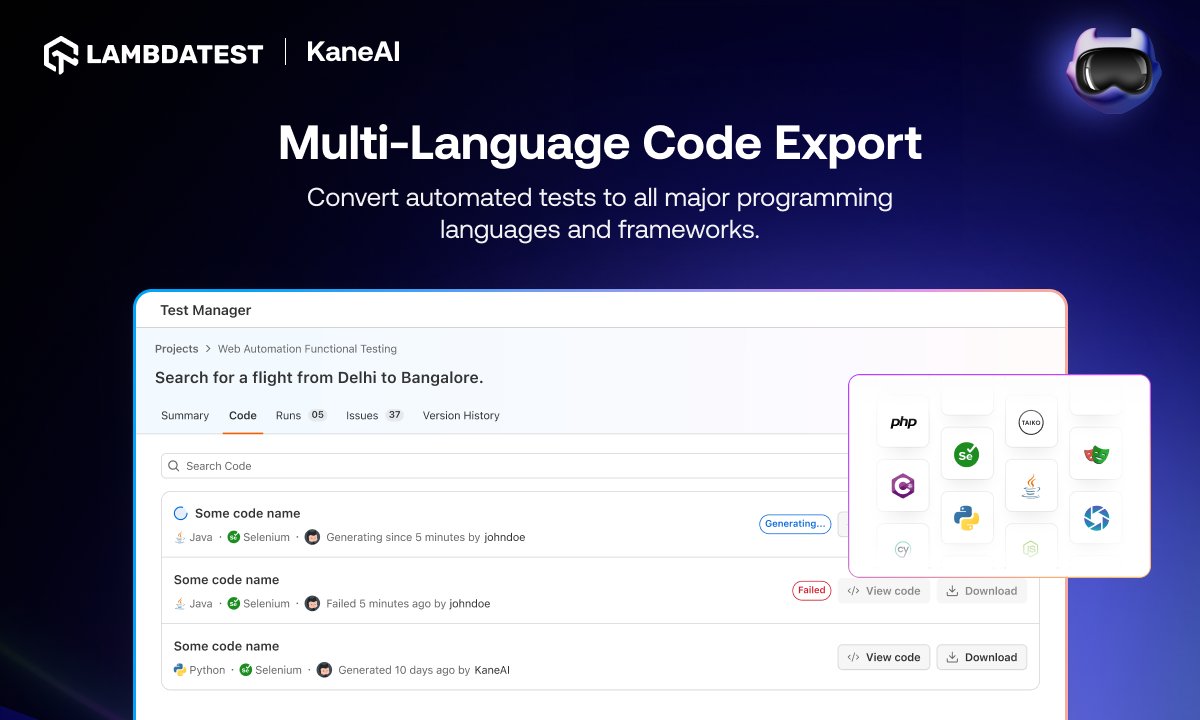The image size is (1200, 720).
Task: Open the Code tab
Action: (x=243, y=415)
